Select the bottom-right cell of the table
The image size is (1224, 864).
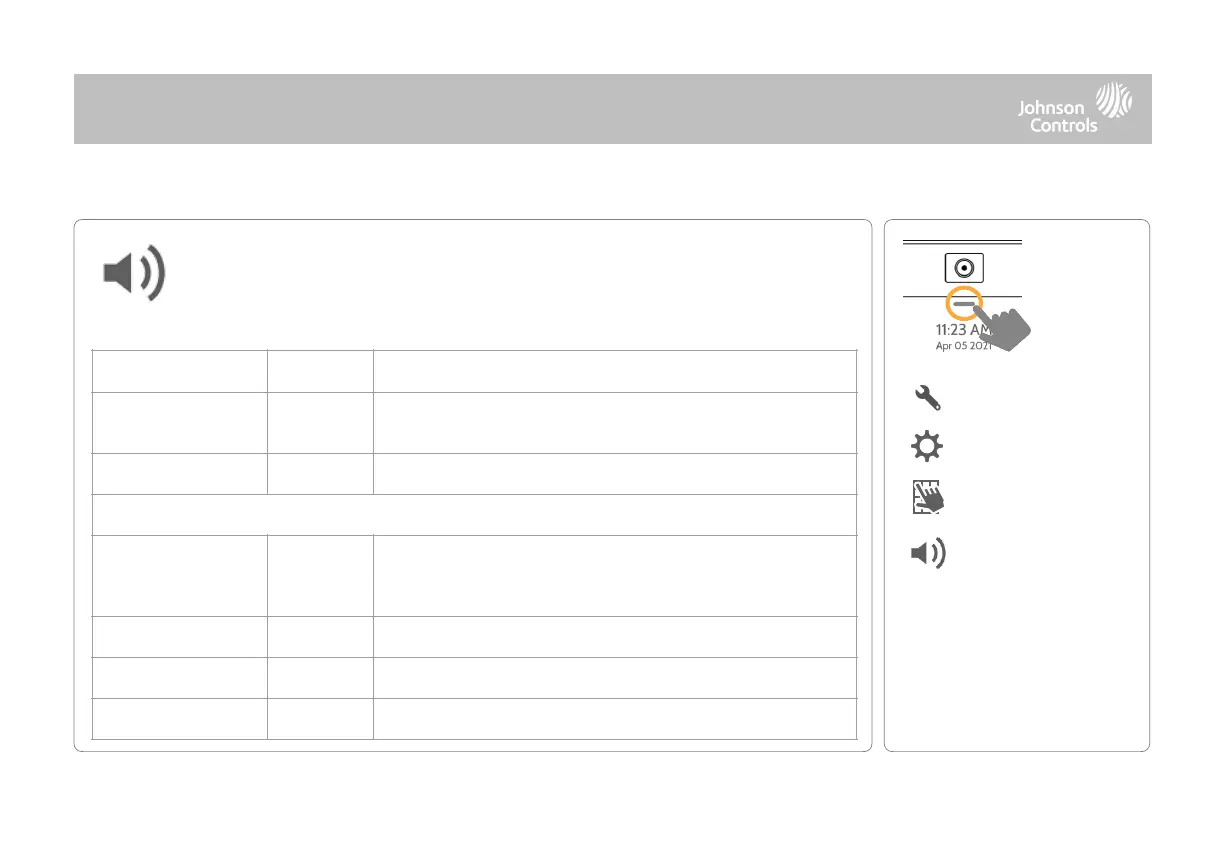[614, 719]
